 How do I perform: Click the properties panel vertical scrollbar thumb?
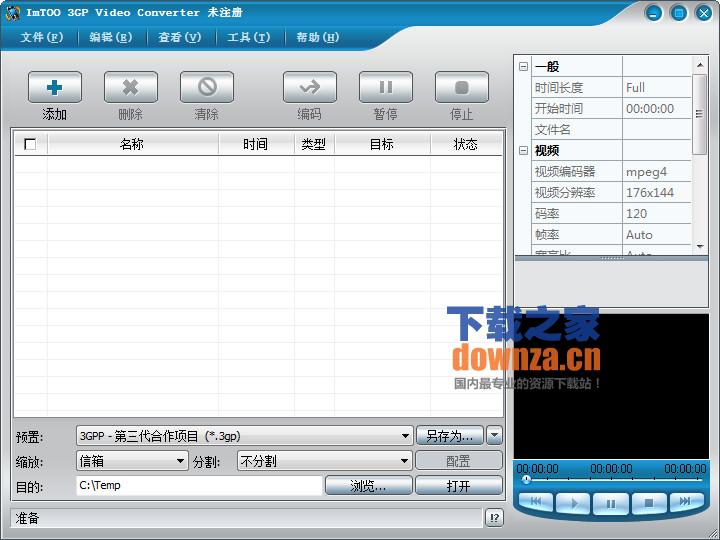tap(699, 114)
